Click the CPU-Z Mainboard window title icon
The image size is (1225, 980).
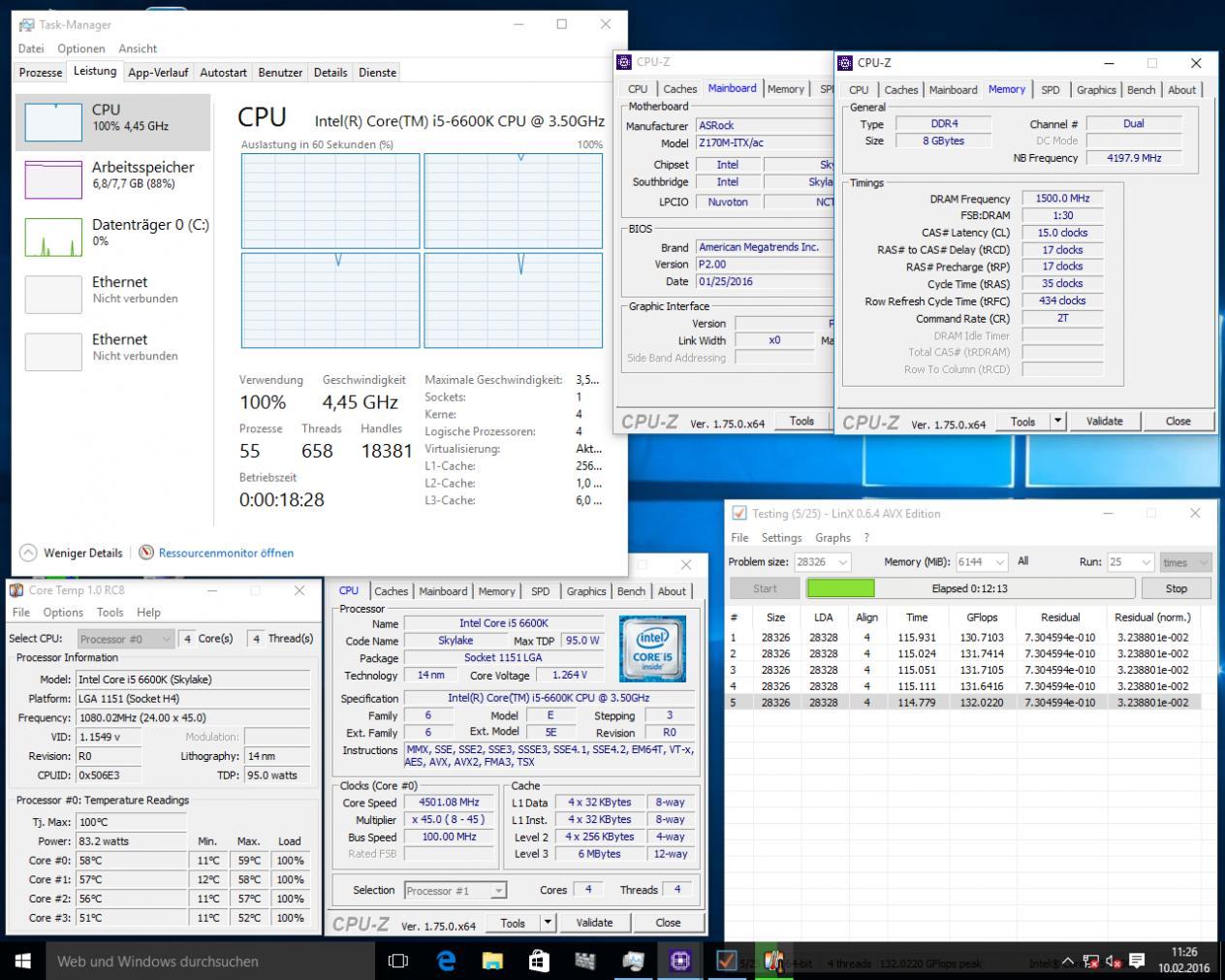[x=624, y=62]
